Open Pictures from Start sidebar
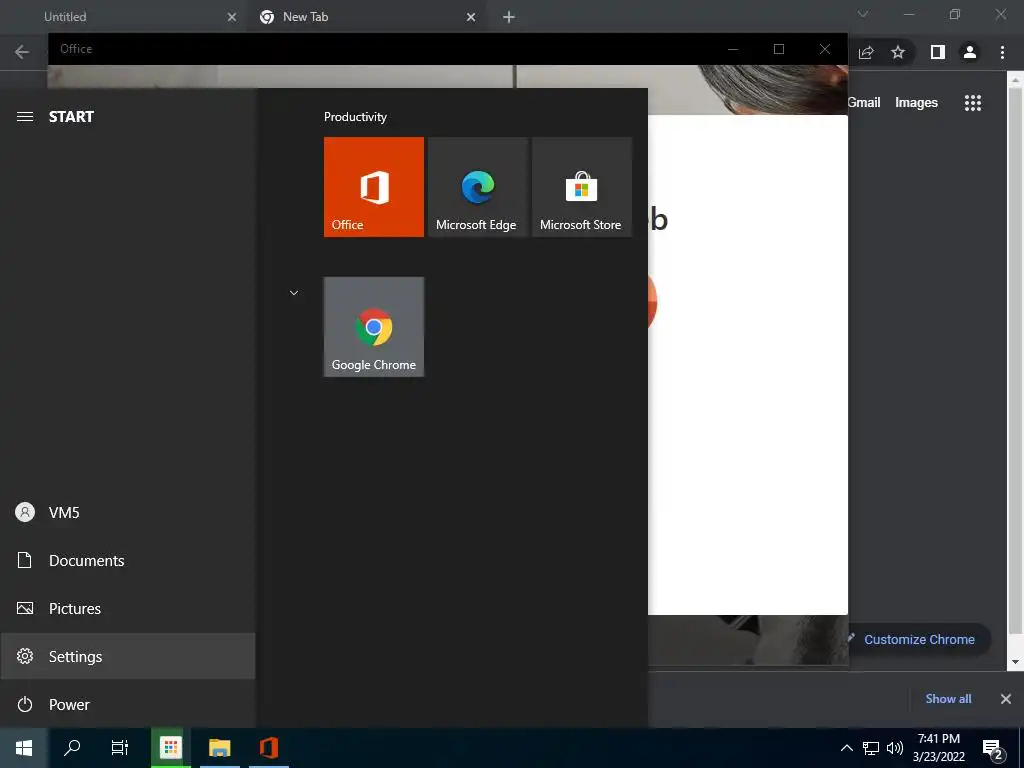1024x768 pixels. tap(128, 609)
